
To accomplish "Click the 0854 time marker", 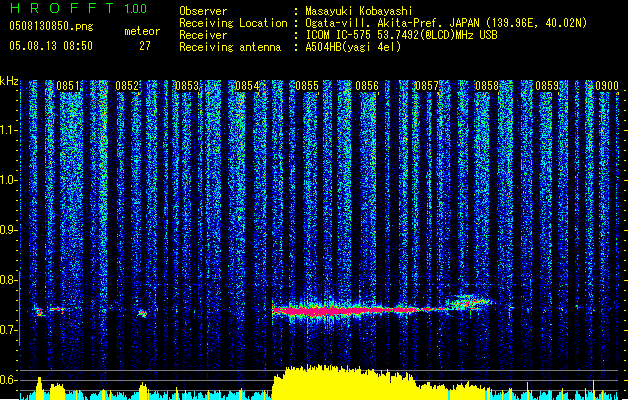I will pos(247,86).
